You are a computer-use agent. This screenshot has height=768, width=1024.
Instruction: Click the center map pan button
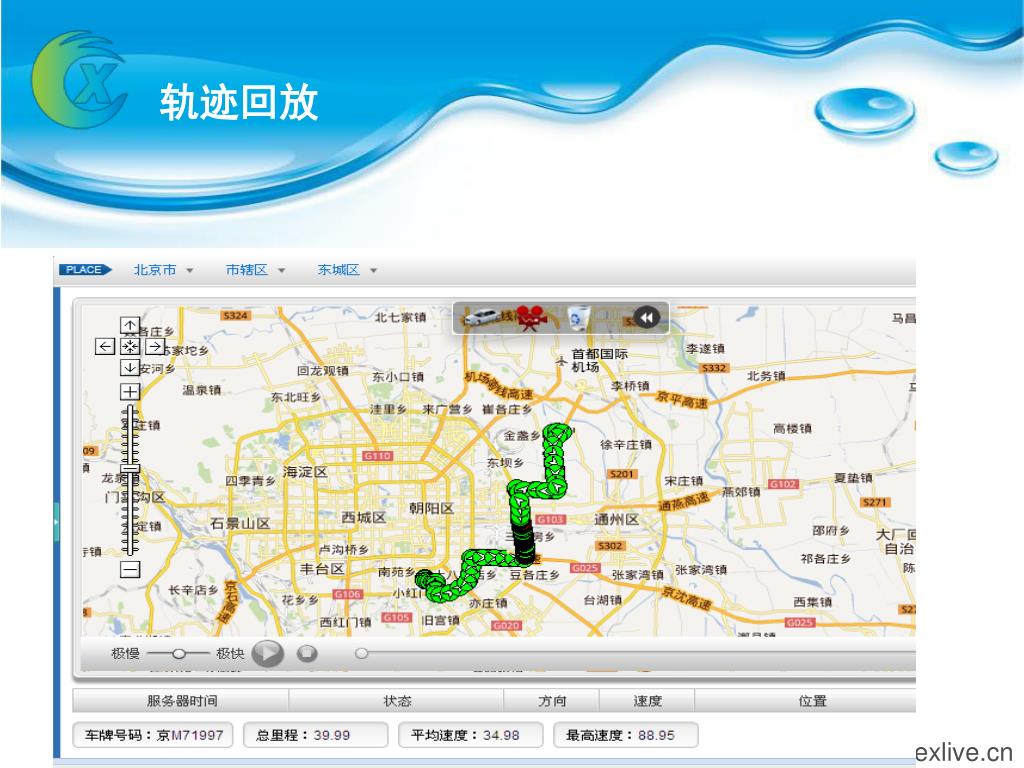tap(130, 346)
